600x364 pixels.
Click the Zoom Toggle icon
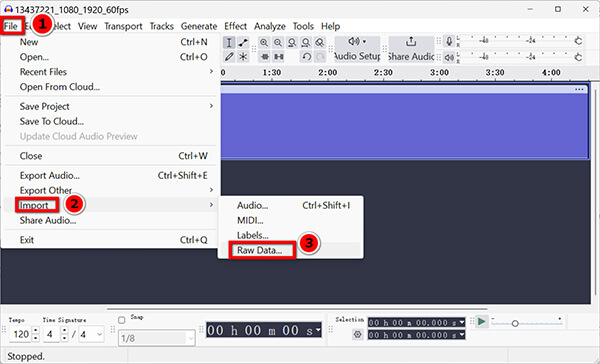click(320, 42)
